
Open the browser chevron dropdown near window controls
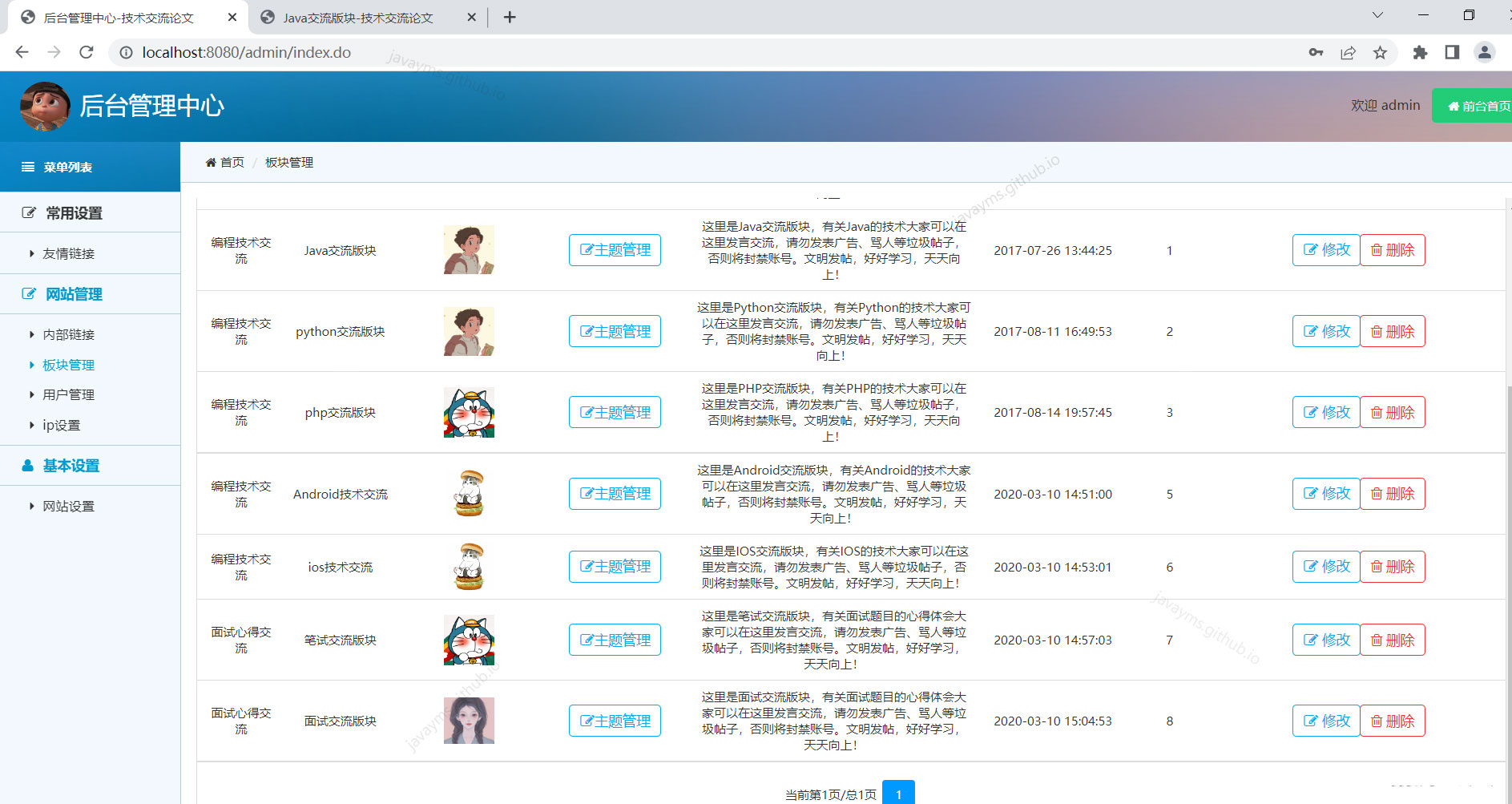point(1377,14)
